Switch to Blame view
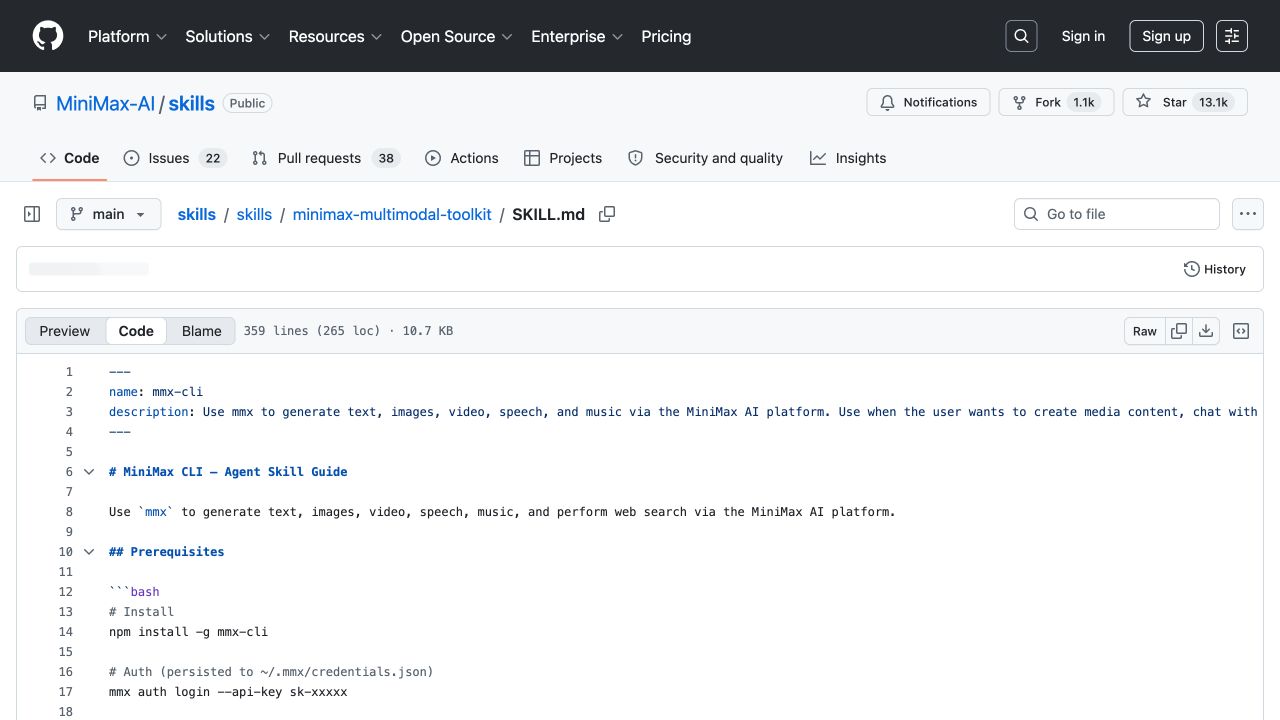The height and width of the screenshot is (720, 1280). 201,331
